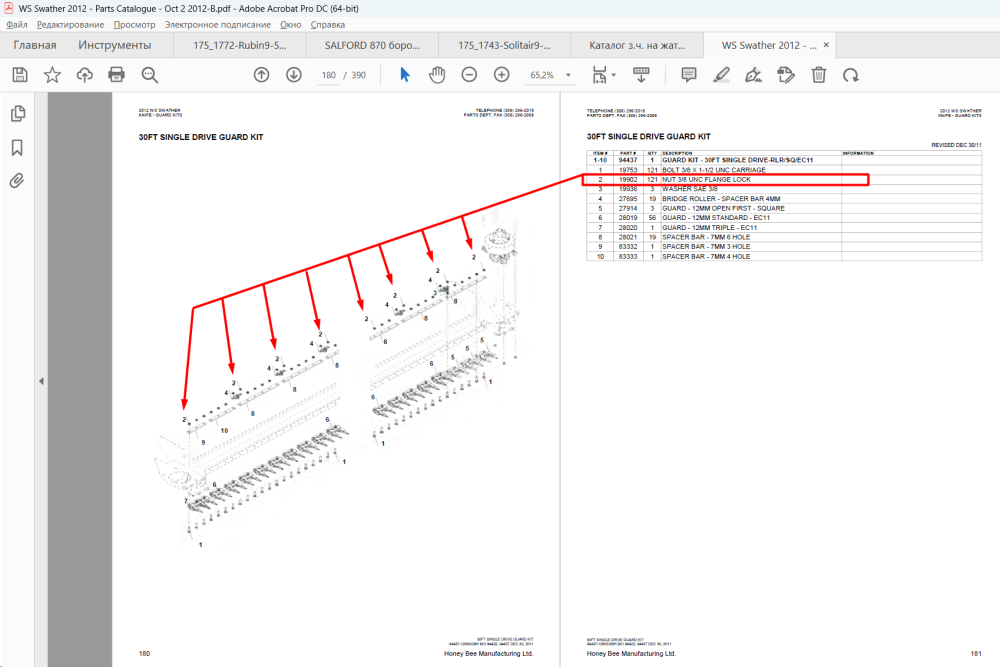1000x667 pixels.
Task: Switch to the Инструменты tab
Action: (x=115, y=45)
